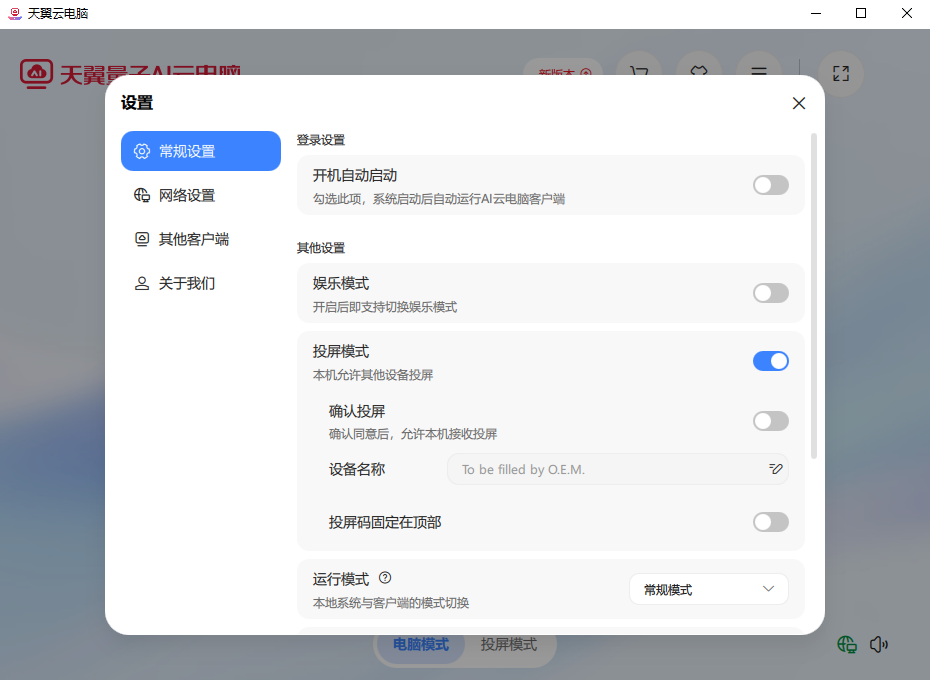Open 网络设置 section
The width and height of the screenshot is (930, 680).
[x=200, y=195]
